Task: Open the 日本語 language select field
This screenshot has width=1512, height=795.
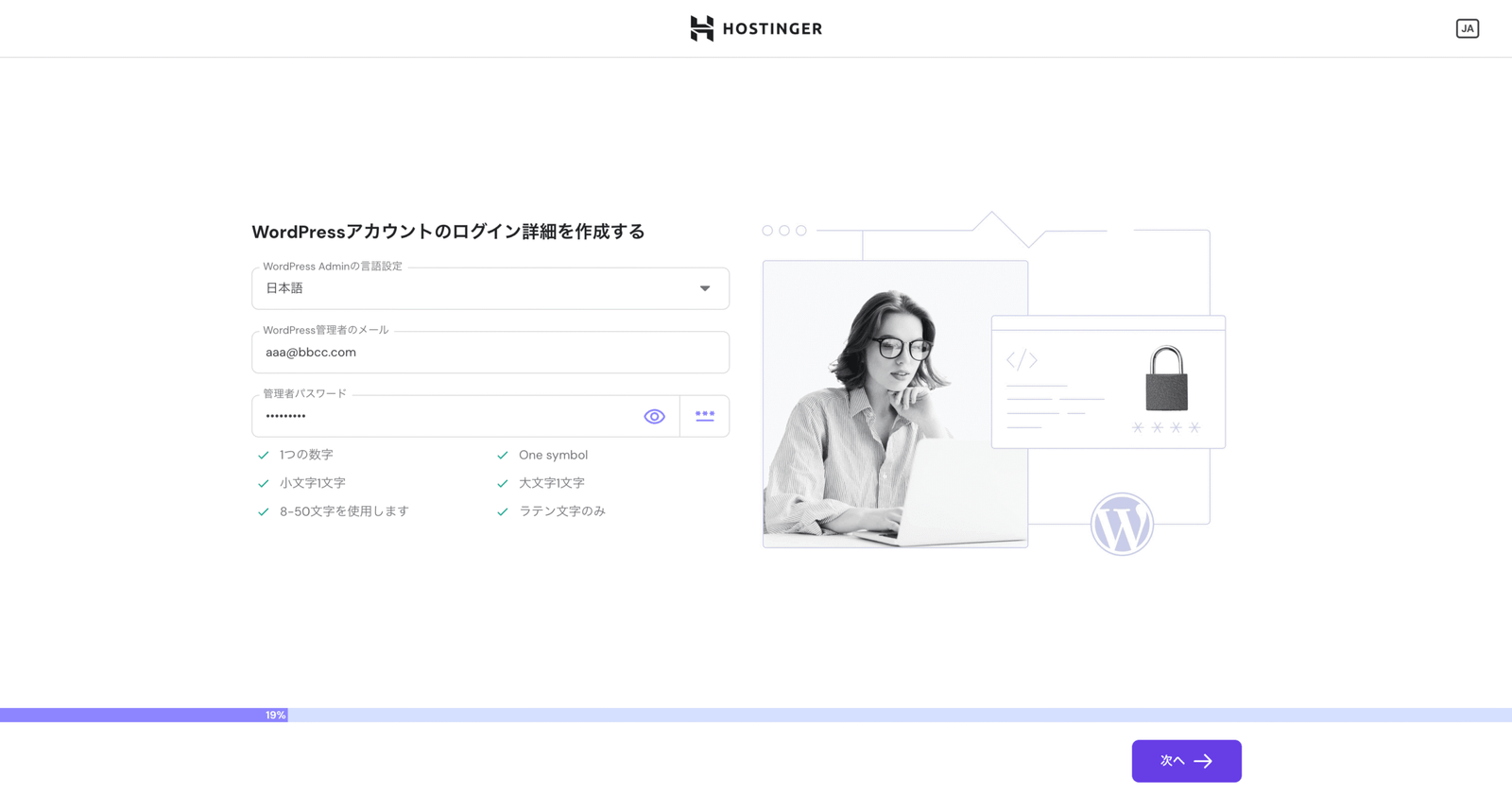Action: coord(490,288)
